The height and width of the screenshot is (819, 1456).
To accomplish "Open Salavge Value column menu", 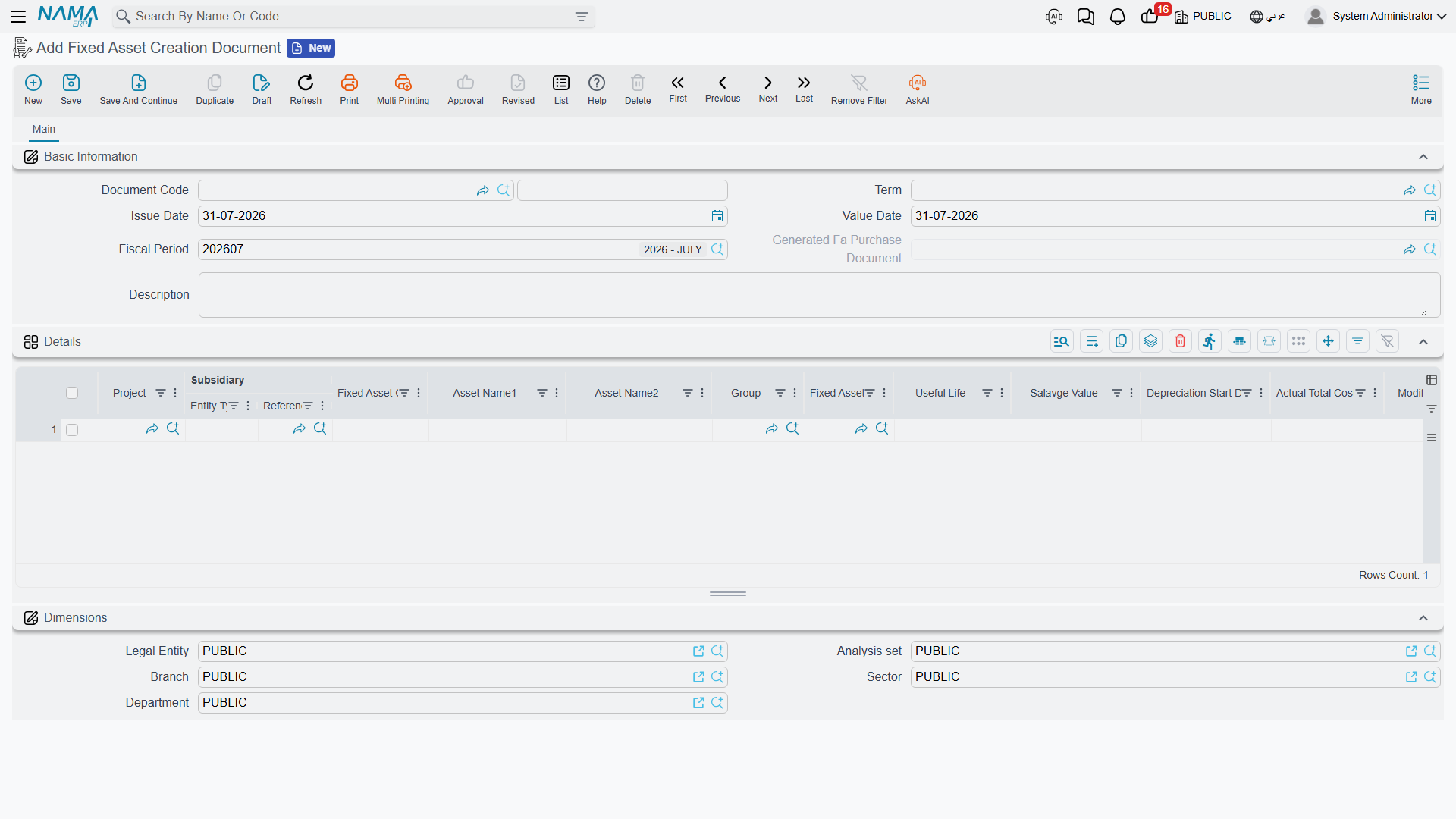I will click(x=1131, y=393).
